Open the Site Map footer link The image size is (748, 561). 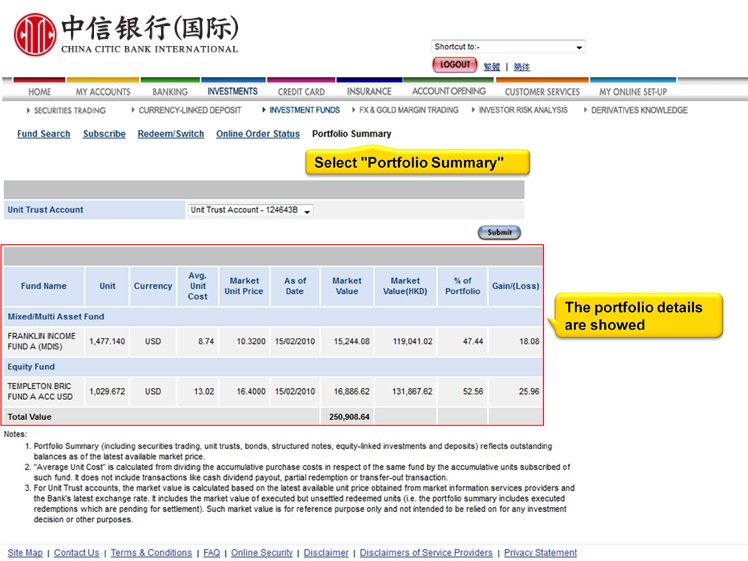click(25, 552)
